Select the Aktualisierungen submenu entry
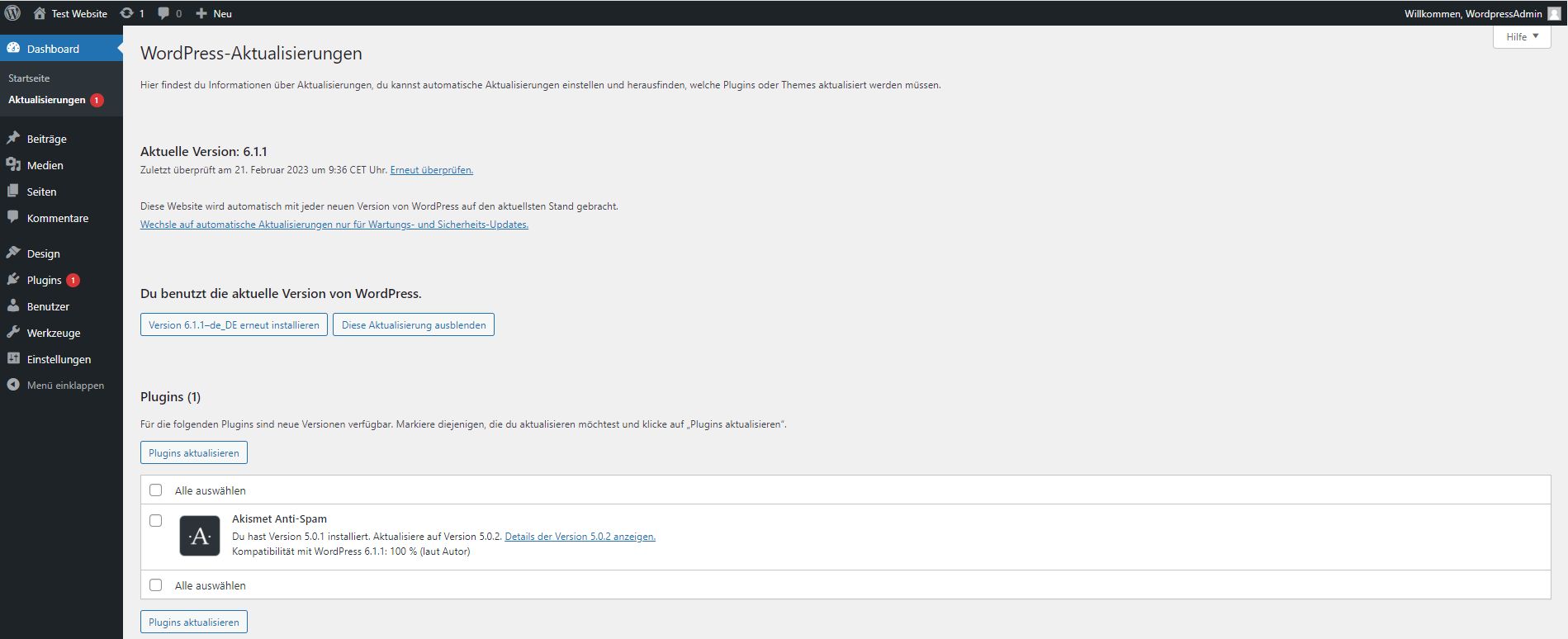 [x=47, y=100]
